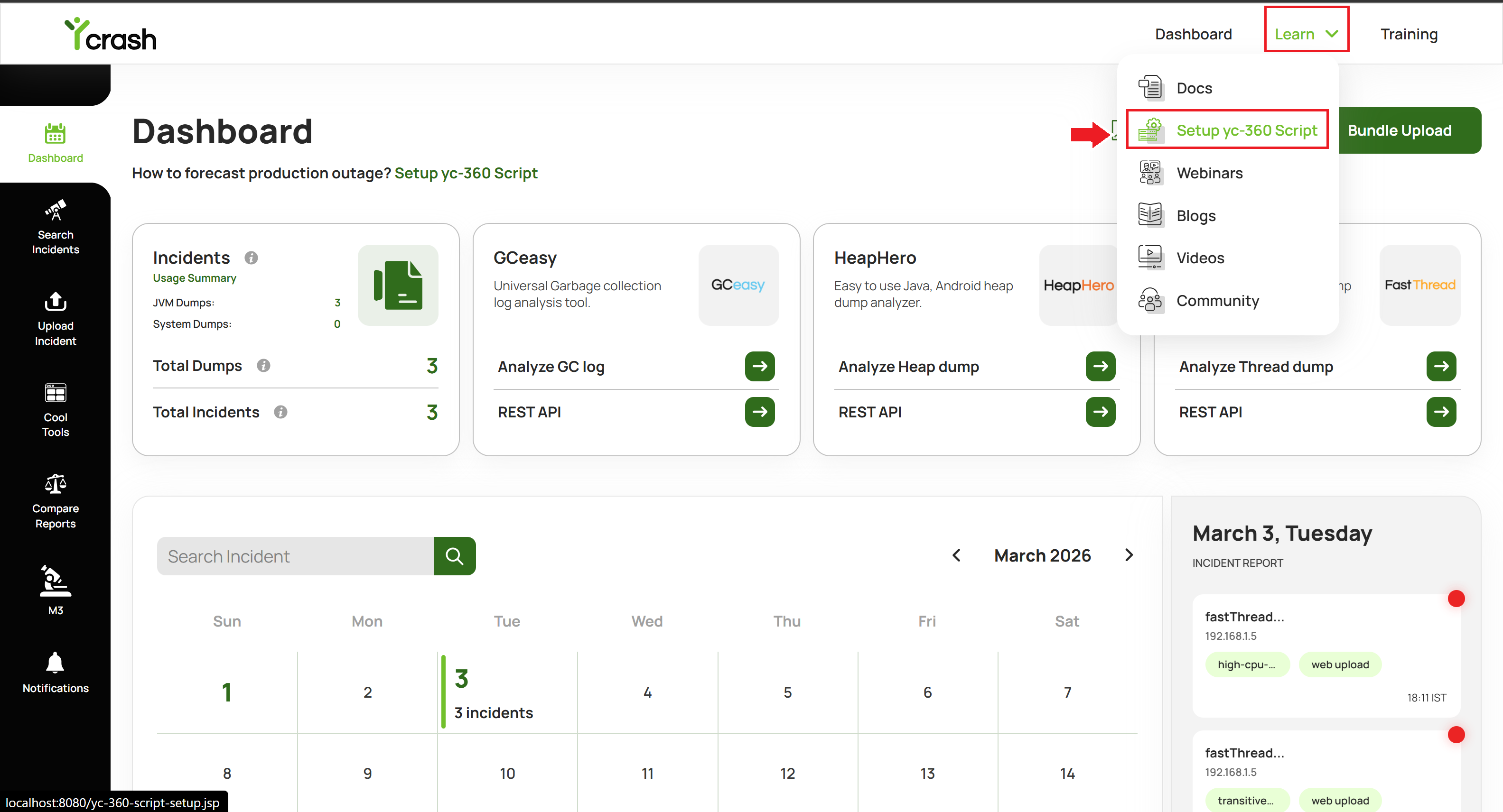Click web upload tag beside transitive
Image resolution: width=1503 pixels, height=812 pixels.
1340,800
